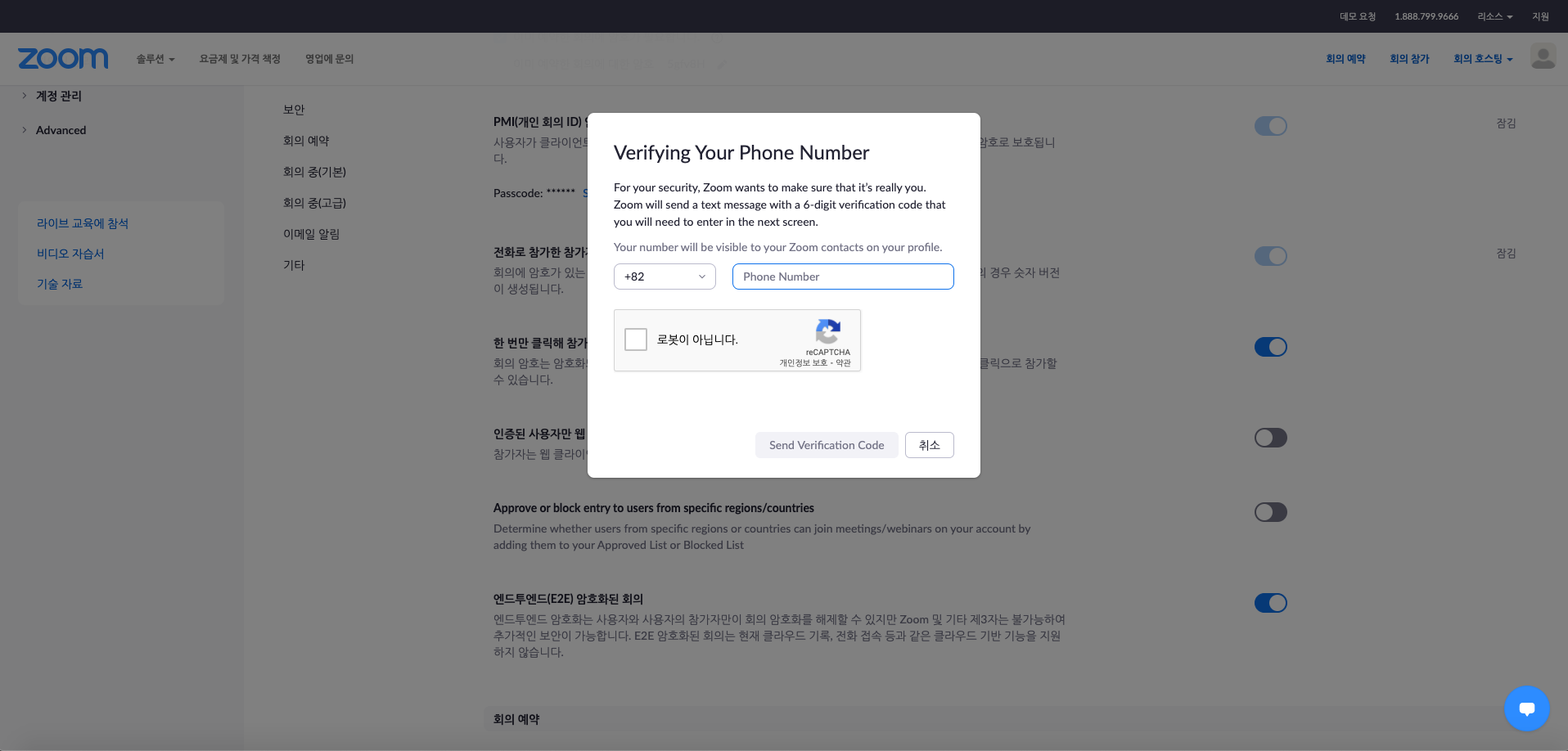This screenshot has height=751, width=1568.
Task: Jump to 회의 중(고급) settings section
Action: pos(314,203)
